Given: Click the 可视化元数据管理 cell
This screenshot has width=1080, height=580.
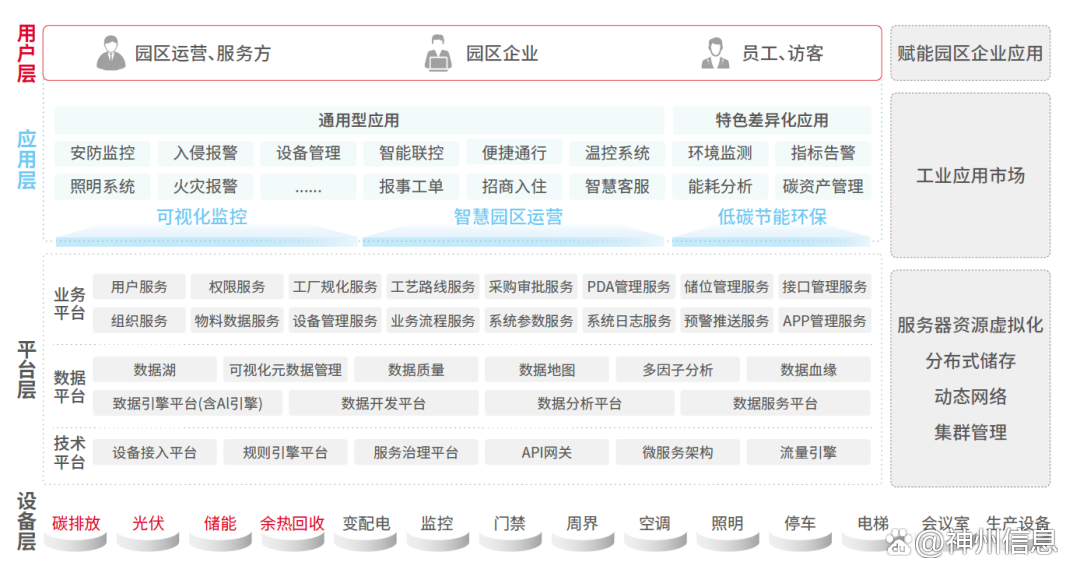Looking at the screenshot, I should 285,370.
